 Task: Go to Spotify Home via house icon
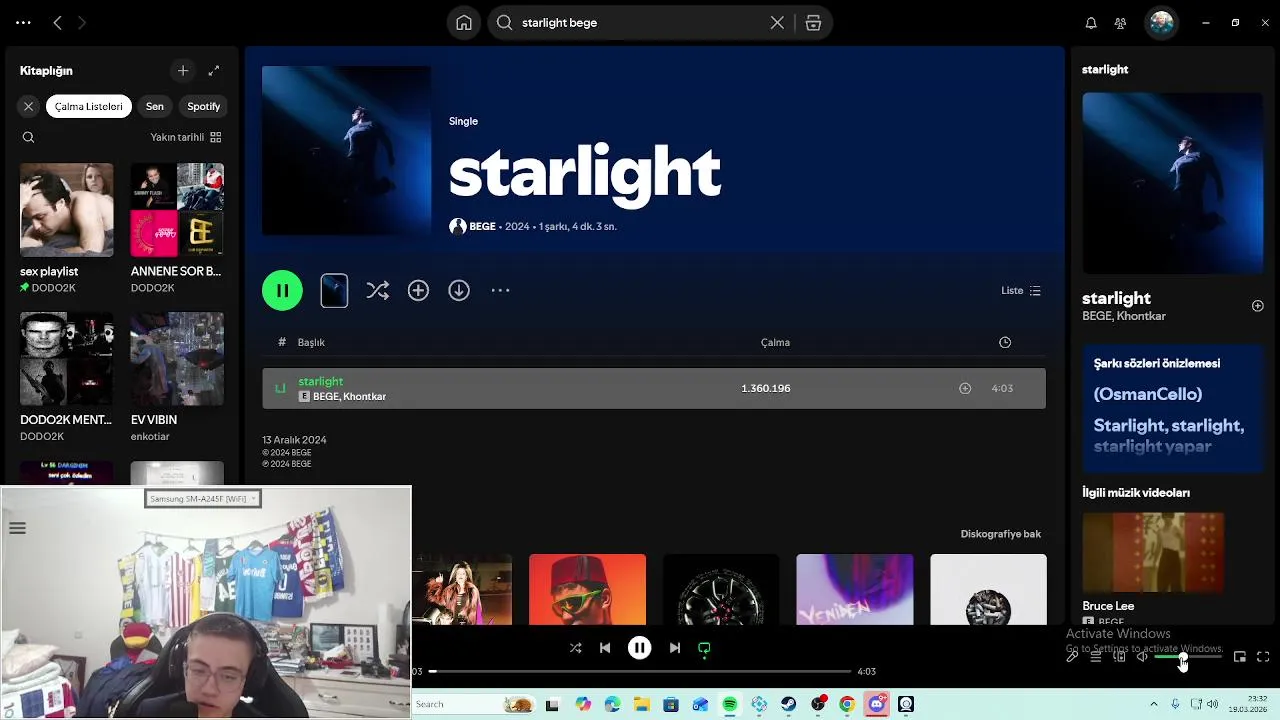coord(463,23)
